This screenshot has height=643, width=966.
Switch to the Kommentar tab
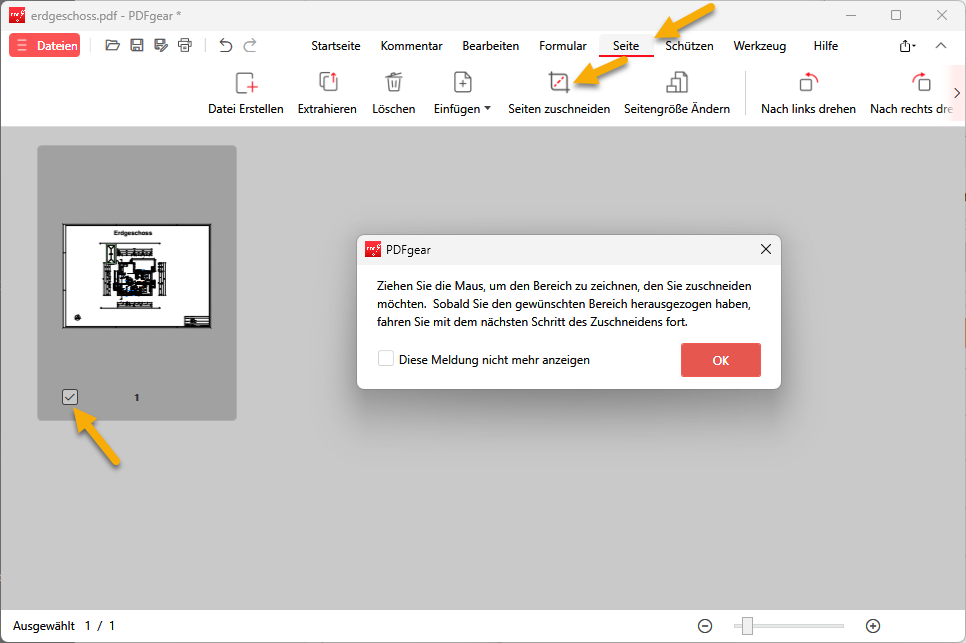click(x=411, y=46)
